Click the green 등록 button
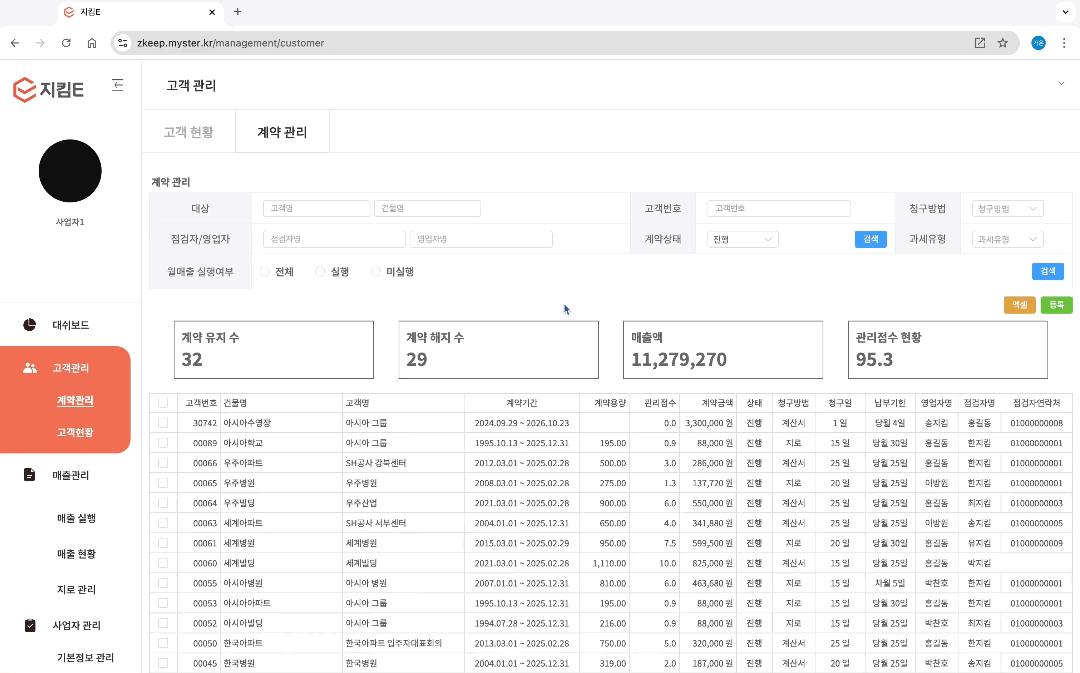The height and width of the screenshot is (673, 1080). click(x=1056, y=305)
